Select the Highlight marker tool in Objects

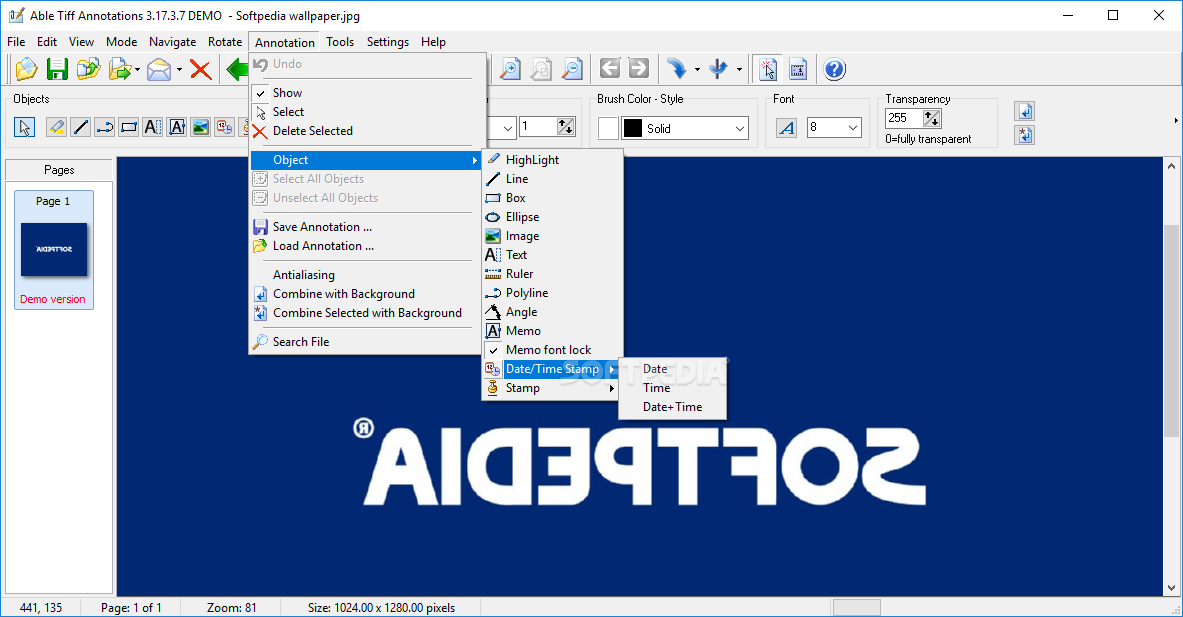tap(56, 127)
